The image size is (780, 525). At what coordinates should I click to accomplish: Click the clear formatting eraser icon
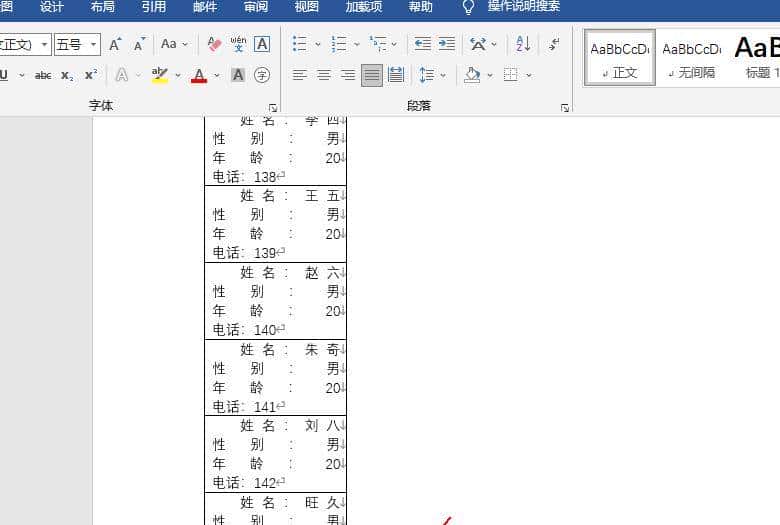tap(214, 44)
